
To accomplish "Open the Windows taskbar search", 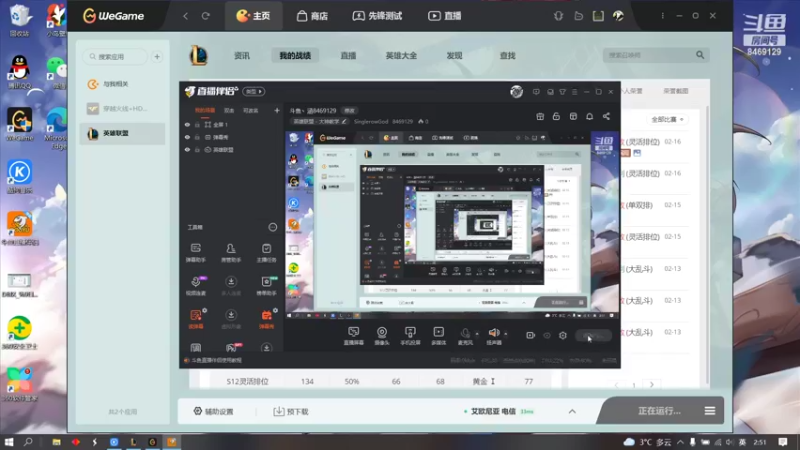I will coord(28,442).
